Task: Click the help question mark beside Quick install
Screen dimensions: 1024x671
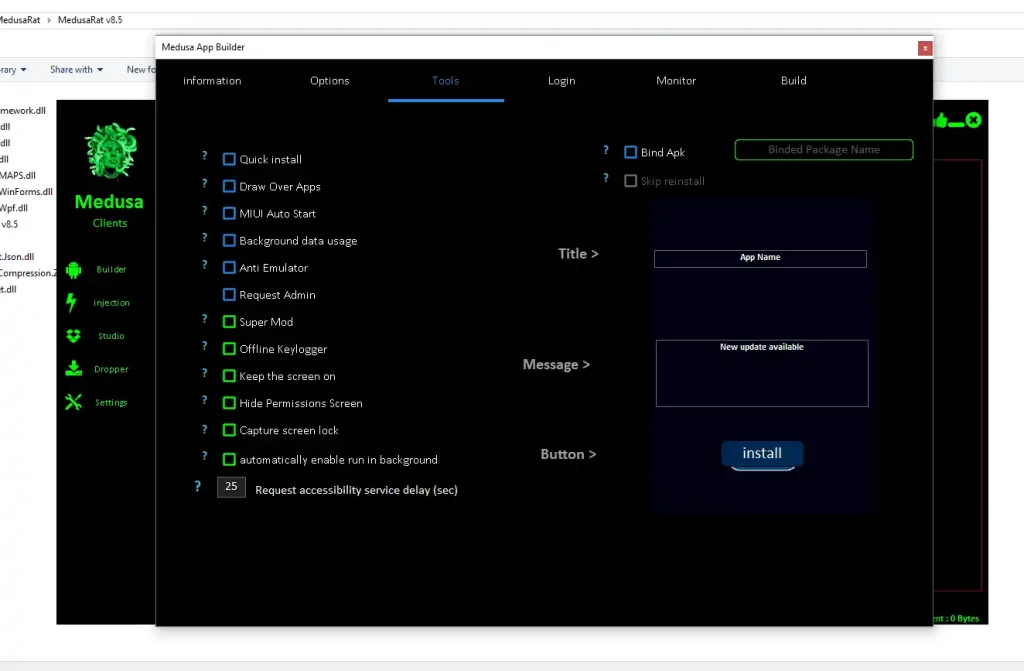Action: click(x=205, y=157)
